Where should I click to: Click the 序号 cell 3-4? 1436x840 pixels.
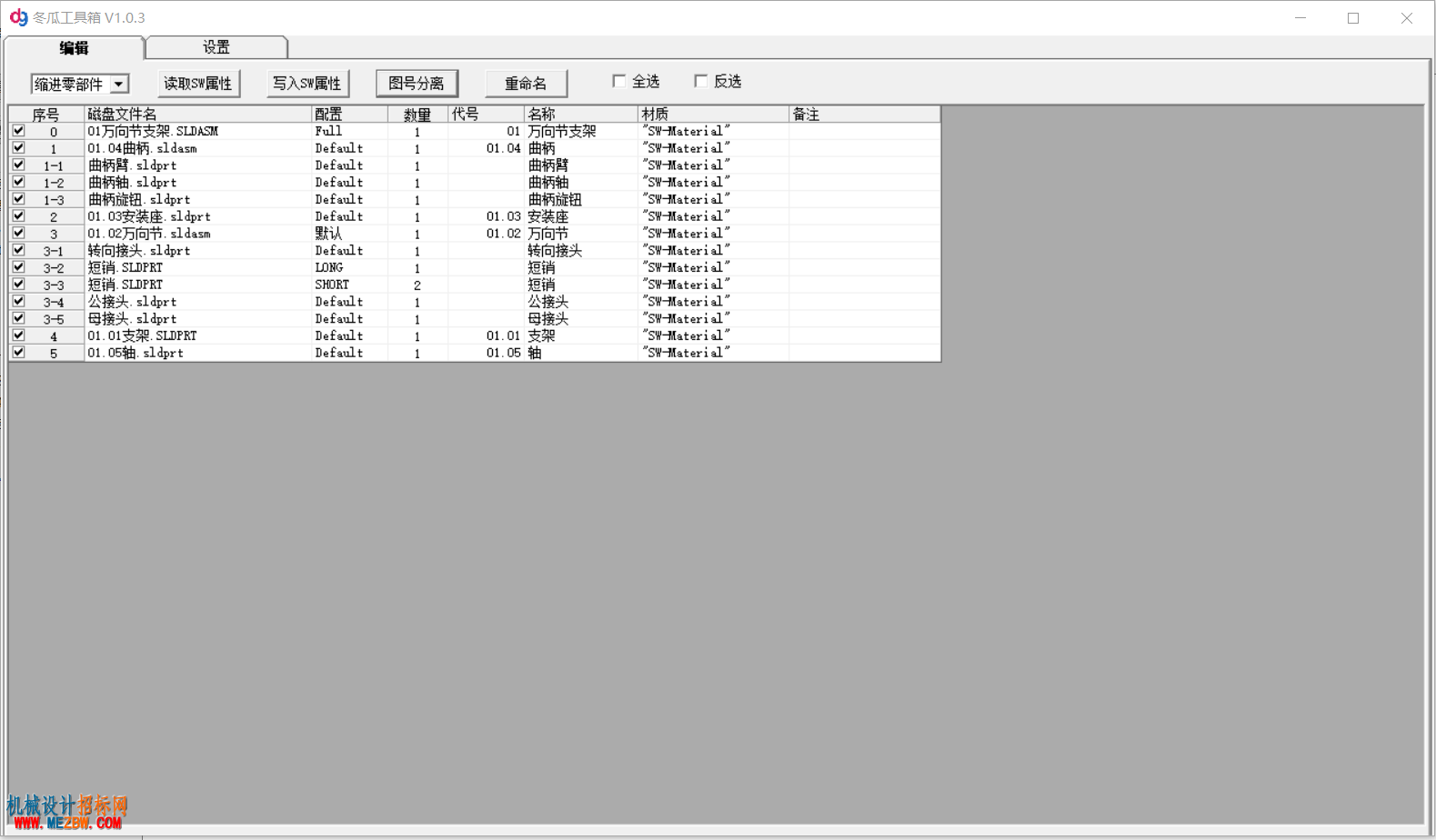click(x=54, y=302)
